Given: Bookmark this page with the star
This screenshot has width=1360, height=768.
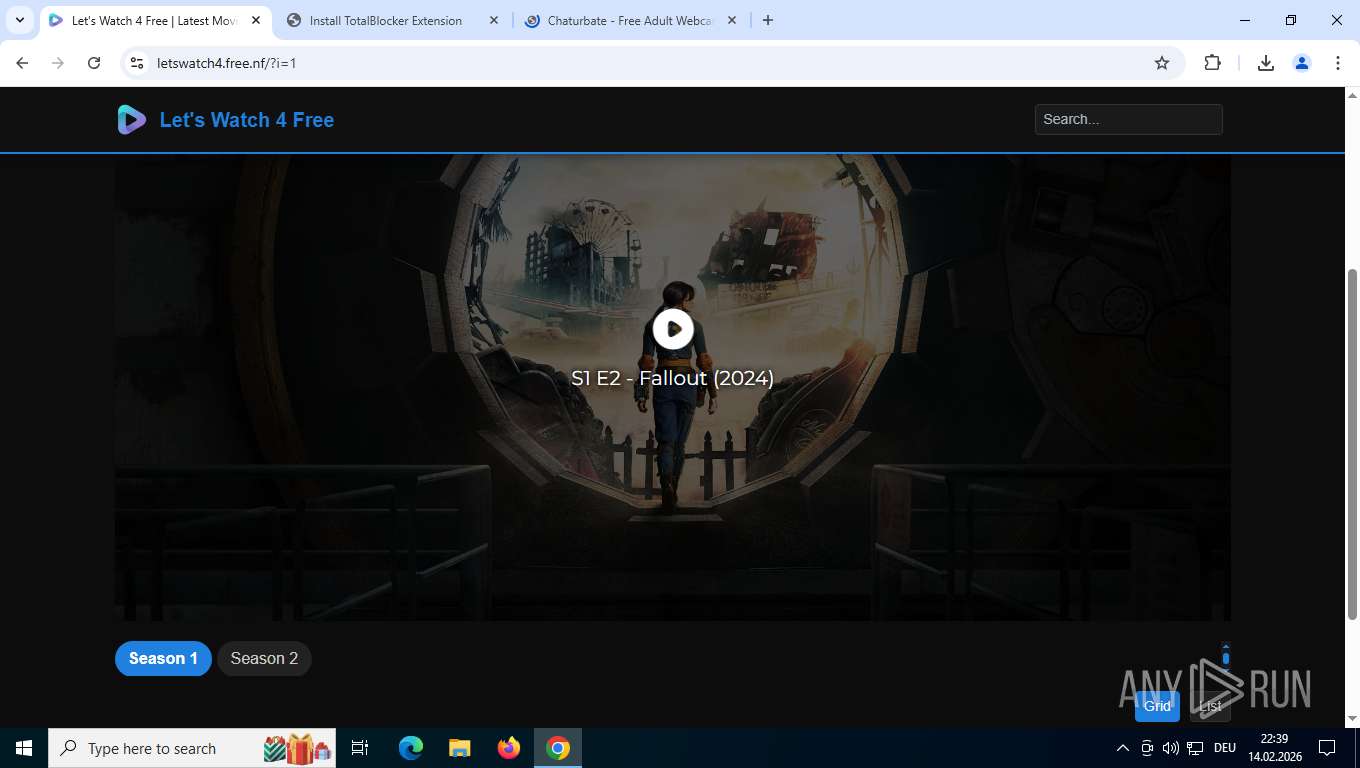Looking at the screenshot, I should 1162,63.
